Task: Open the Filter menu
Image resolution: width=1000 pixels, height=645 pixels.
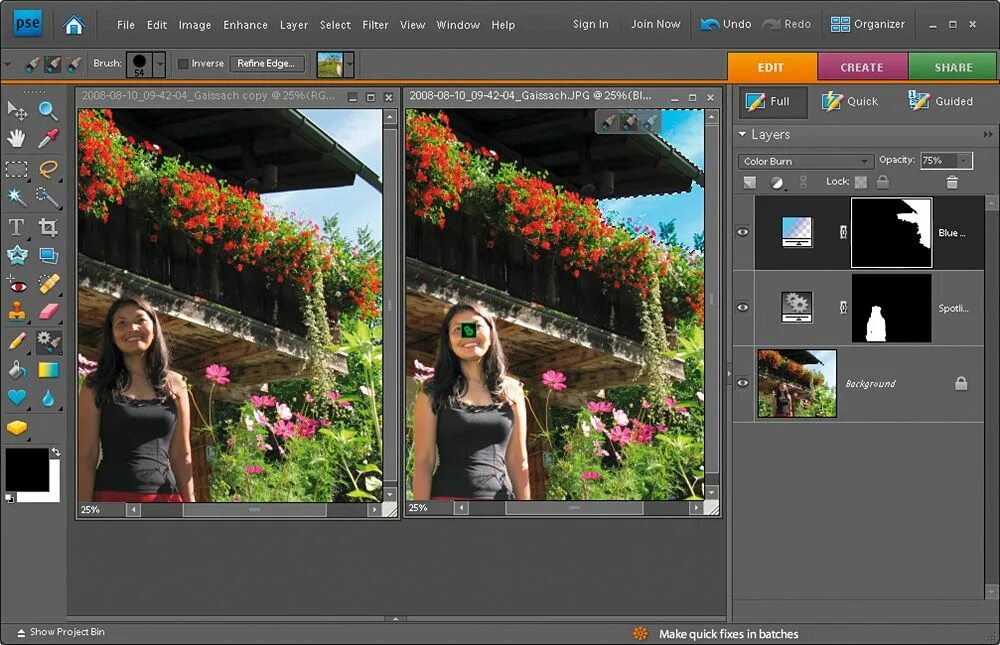Action: point(375,25)
